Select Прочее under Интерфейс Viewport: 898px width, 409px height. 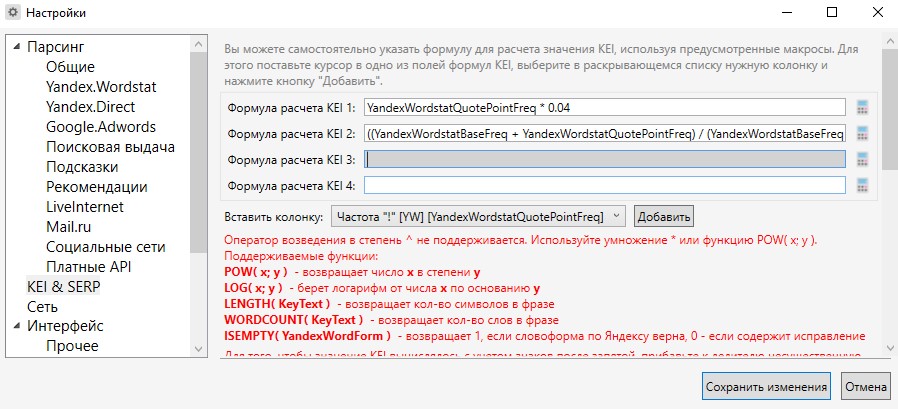(x=72, y=346)
